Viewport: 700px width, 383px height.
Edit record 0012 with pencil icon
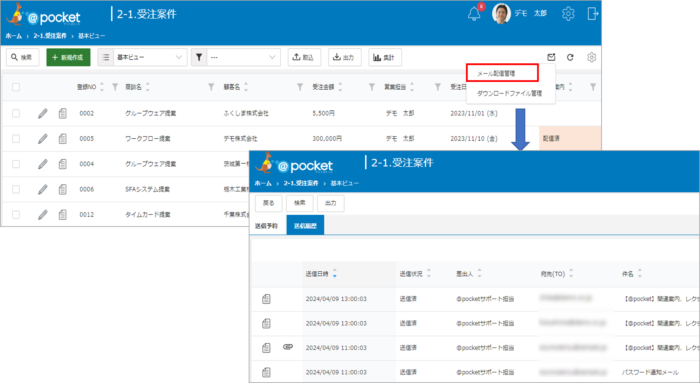[42, 215]
